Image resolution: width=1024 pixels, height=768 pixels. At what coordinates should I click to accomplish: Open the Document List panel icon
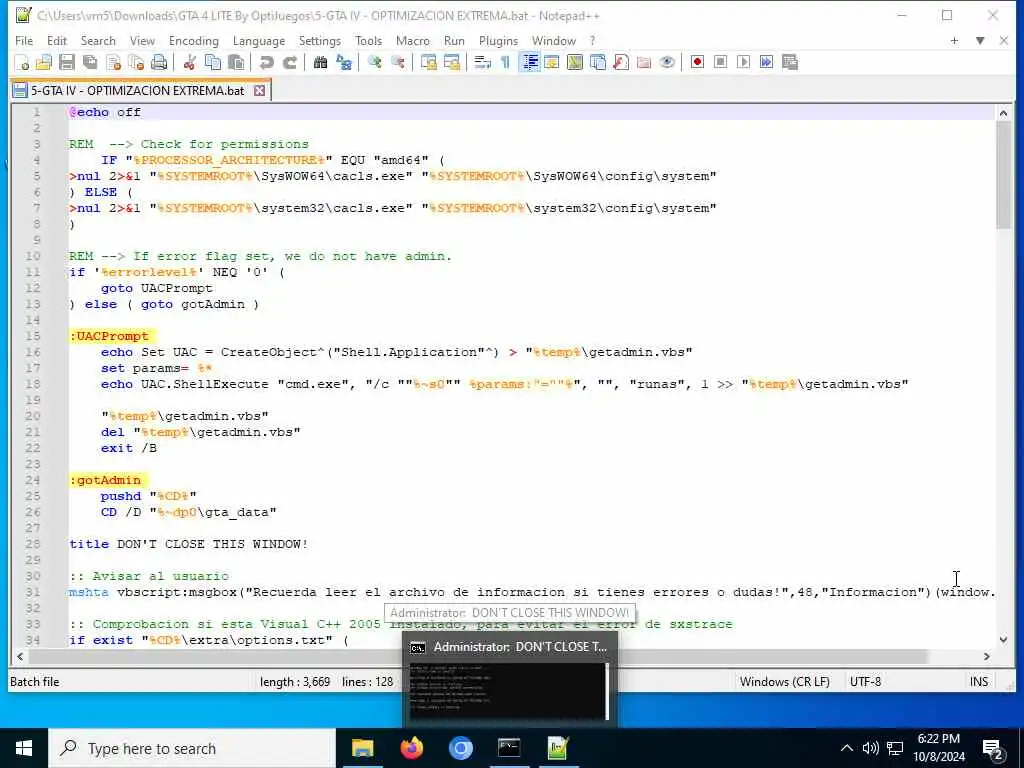click(x=598, y=62)
